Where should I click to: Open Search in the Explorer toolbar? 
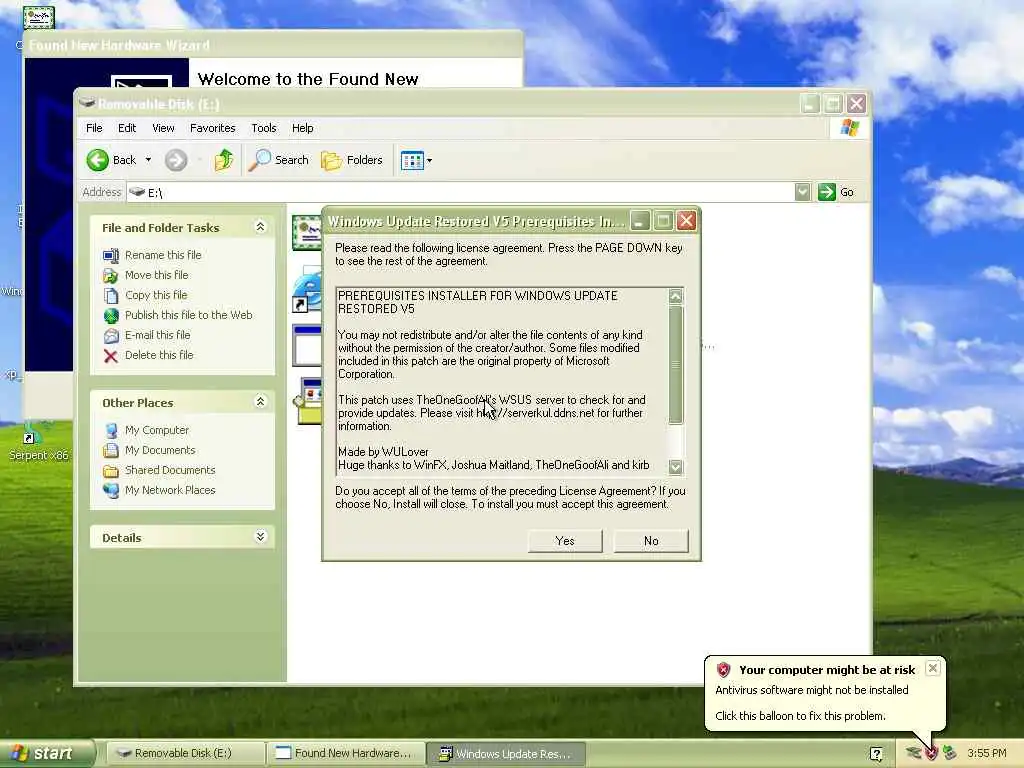(x=279, y=160)
